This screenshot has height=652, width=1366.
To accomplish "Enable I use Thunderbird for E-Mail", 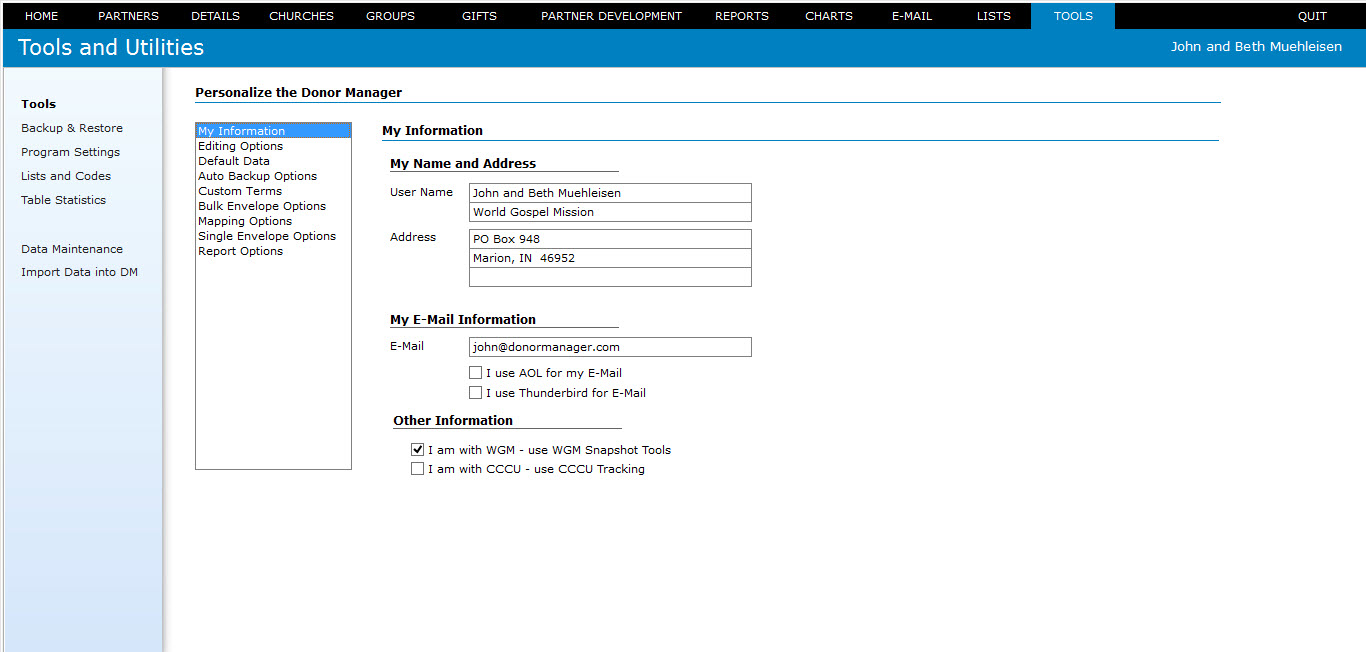I will pos(476,393).
